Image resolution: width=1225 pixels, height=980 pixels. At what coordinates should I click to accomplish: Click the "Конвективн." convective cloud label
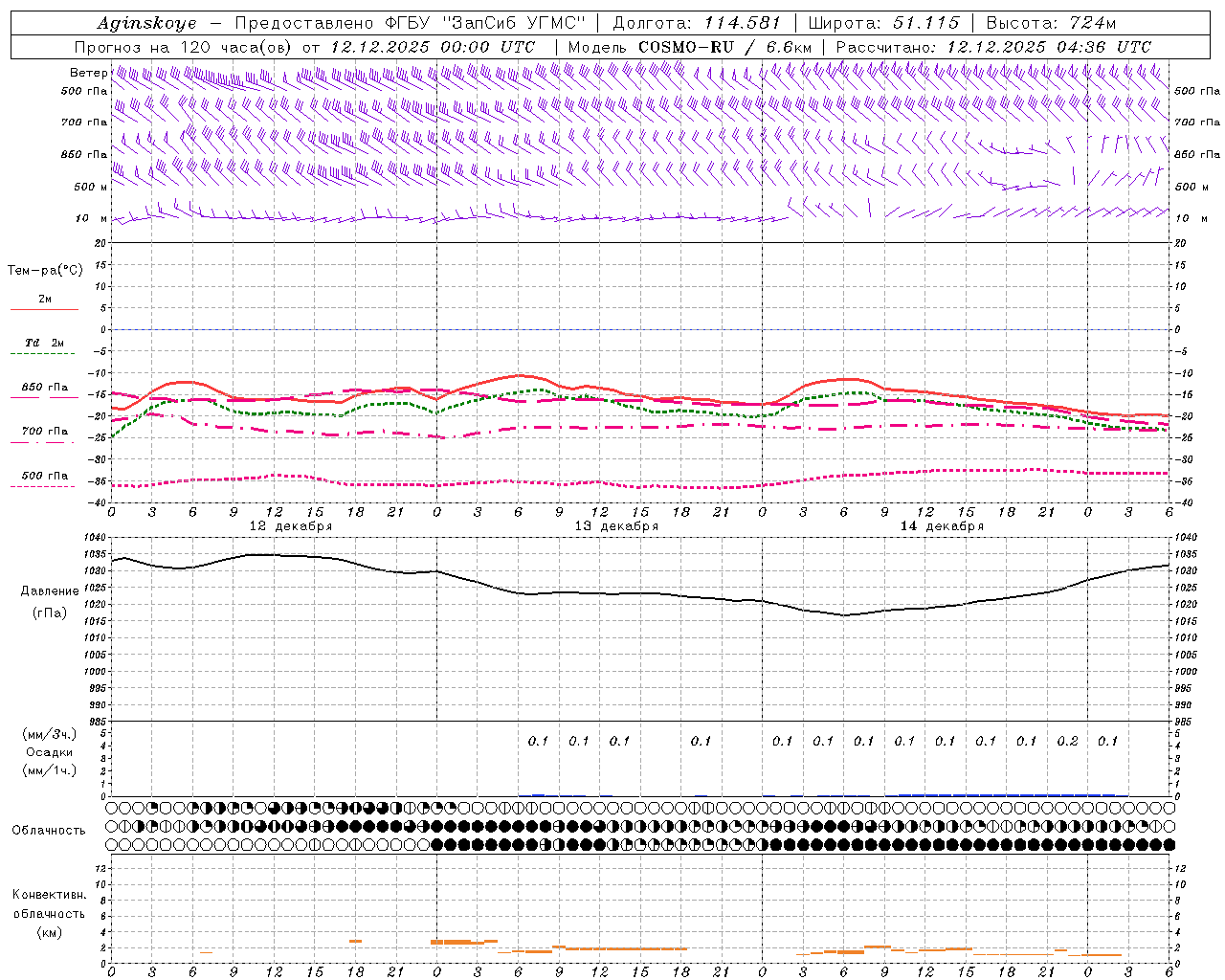click(50, 895)
